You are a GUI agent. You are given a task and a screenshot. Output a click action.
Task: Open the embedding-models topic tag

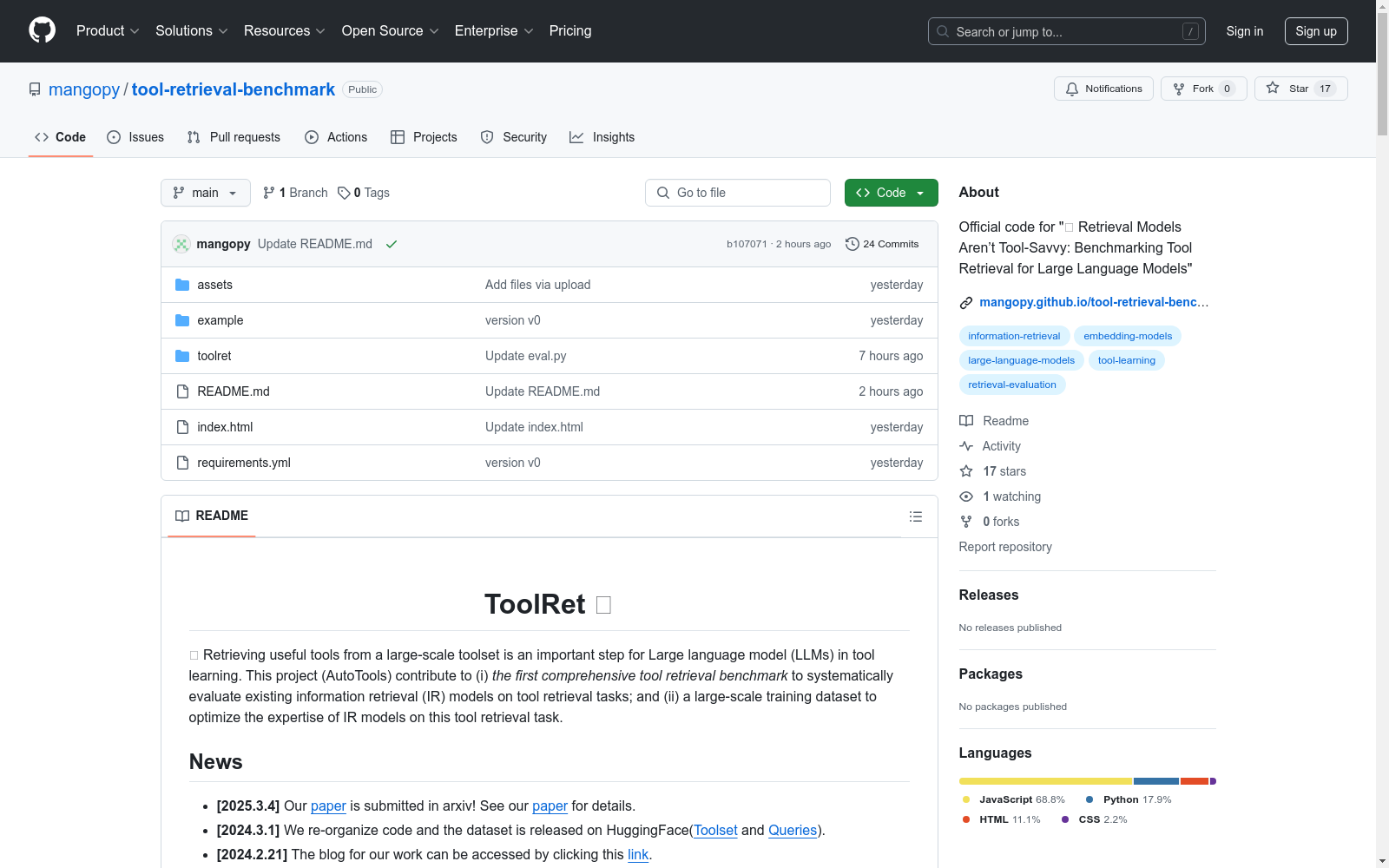pos(1128,336)
